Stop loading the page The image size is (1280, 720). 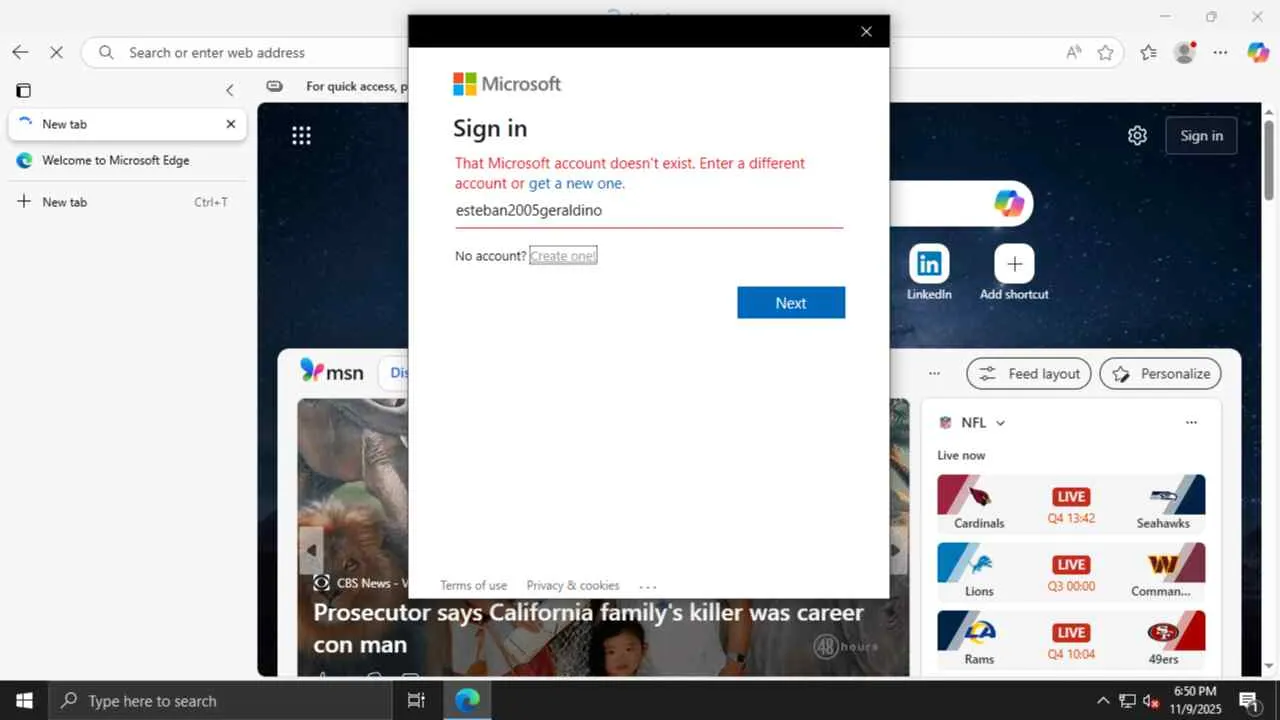click(56, 52)
